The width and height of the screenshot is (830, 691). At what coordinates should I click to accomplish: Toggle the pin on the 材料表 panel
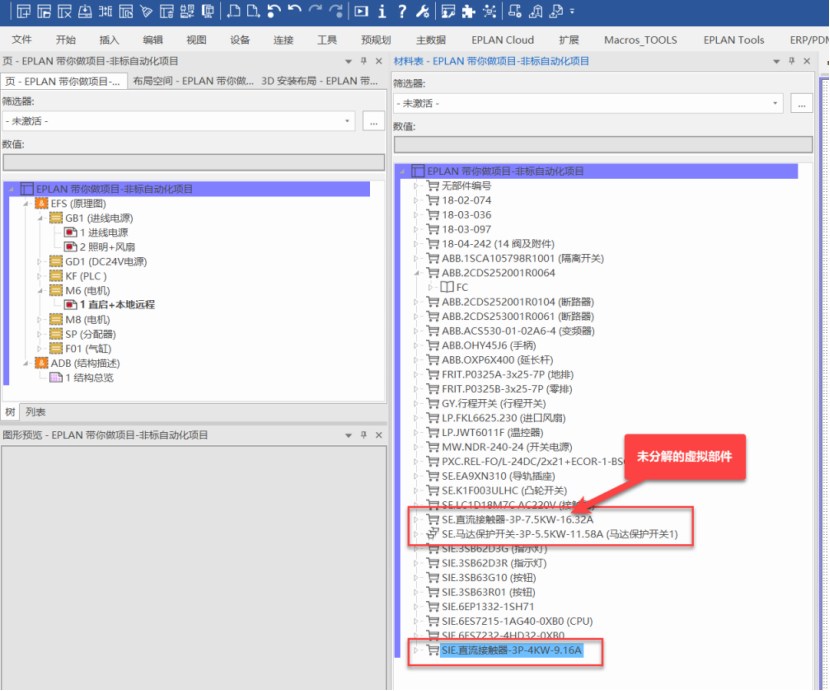[x=792, y=61]
